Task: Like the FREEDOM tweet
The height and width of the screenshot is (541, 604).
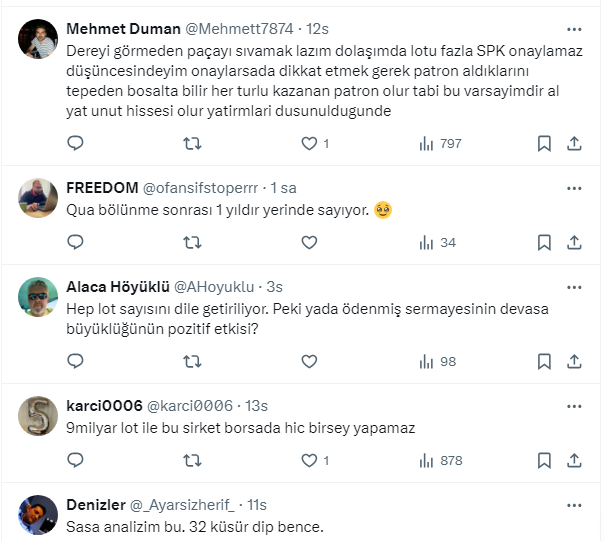Action: [x=309, y=242]
